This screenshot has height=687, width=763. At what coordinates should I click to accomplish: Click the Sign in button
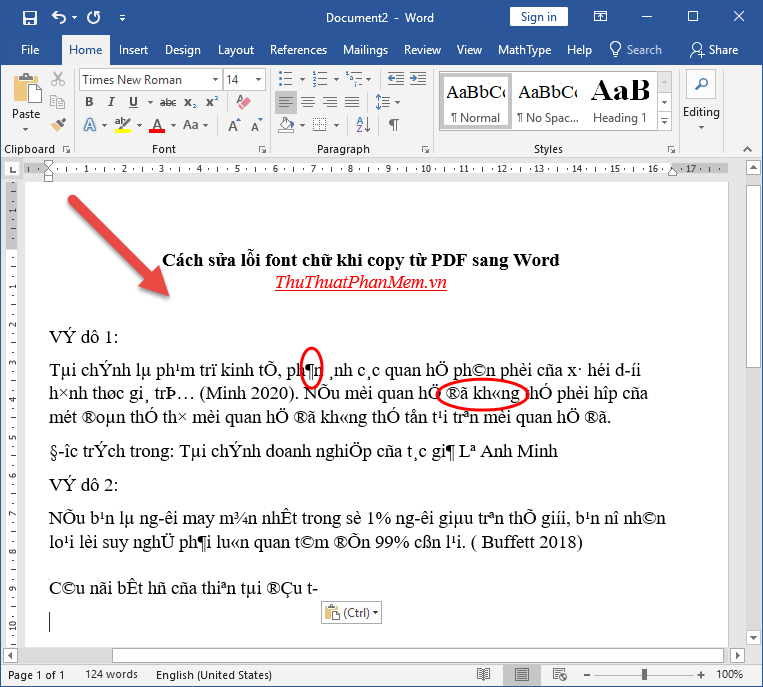[539, 17]
